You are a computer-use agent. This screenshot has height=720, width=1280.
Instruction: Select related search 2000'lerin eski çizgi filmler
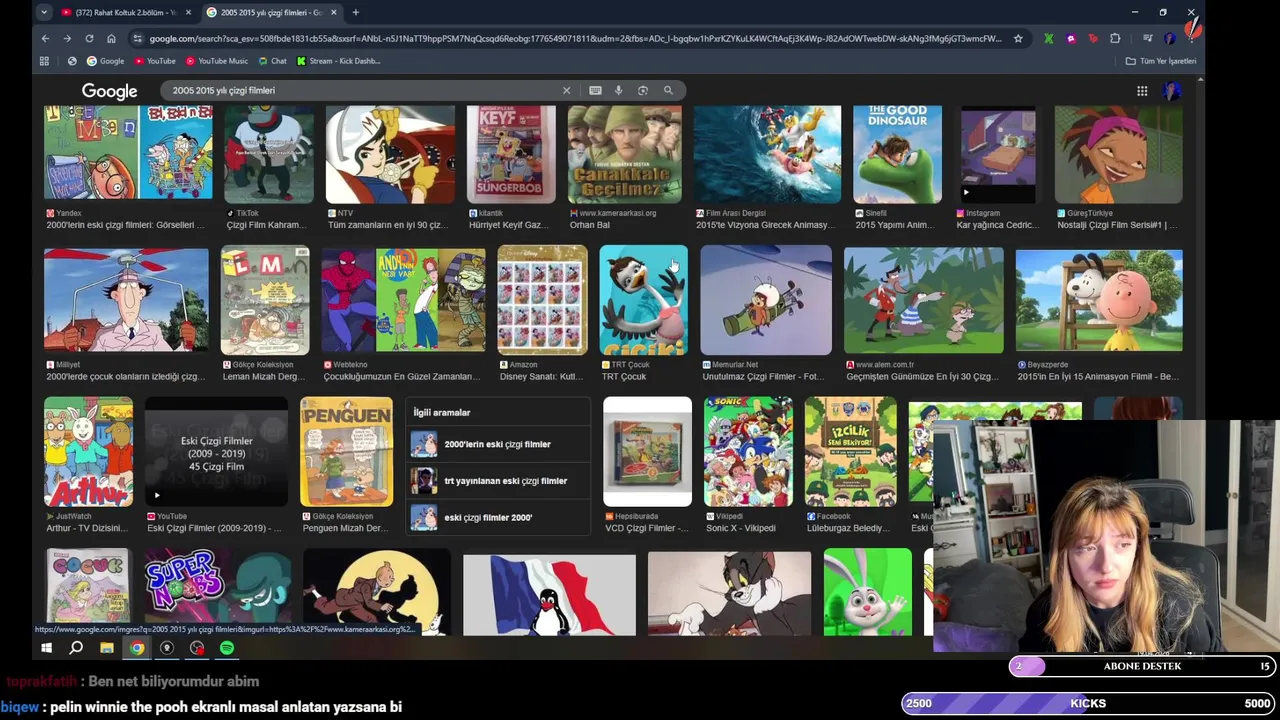click(x=498, y=444)
